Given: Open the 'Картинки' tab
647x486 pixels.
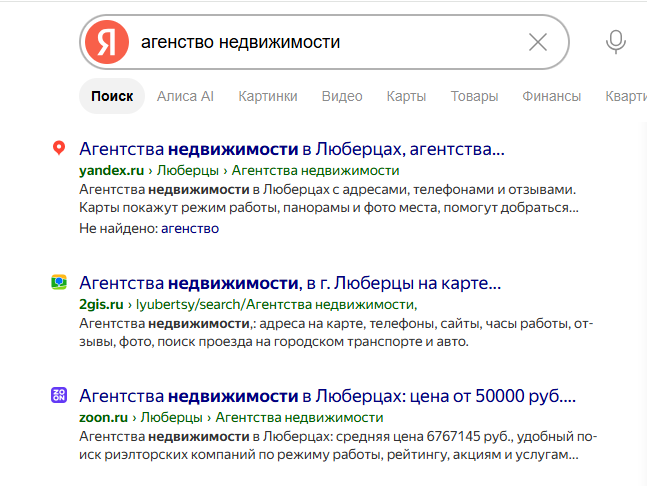Looking at the screenshot, I should point(268,96).
